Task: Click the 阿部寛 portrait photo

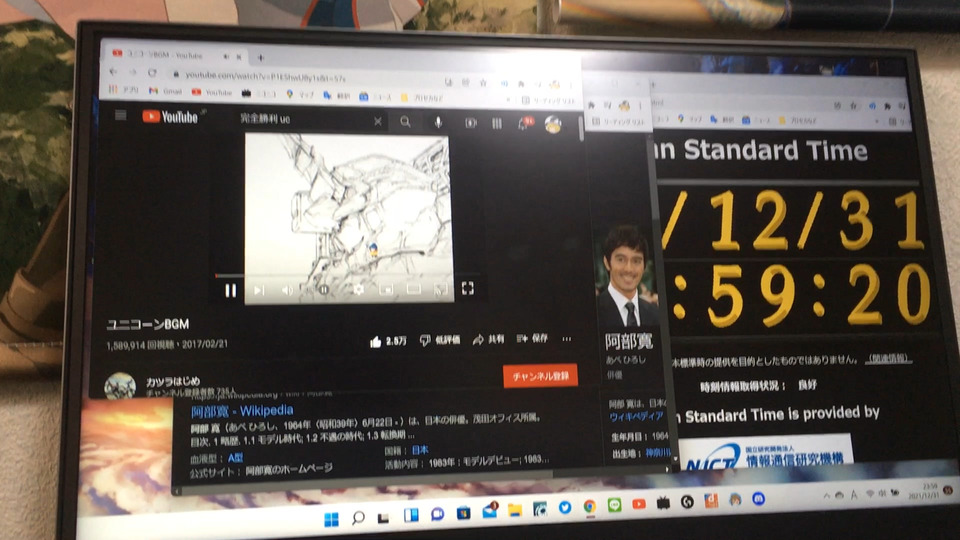Action: [x=626, y=276]
